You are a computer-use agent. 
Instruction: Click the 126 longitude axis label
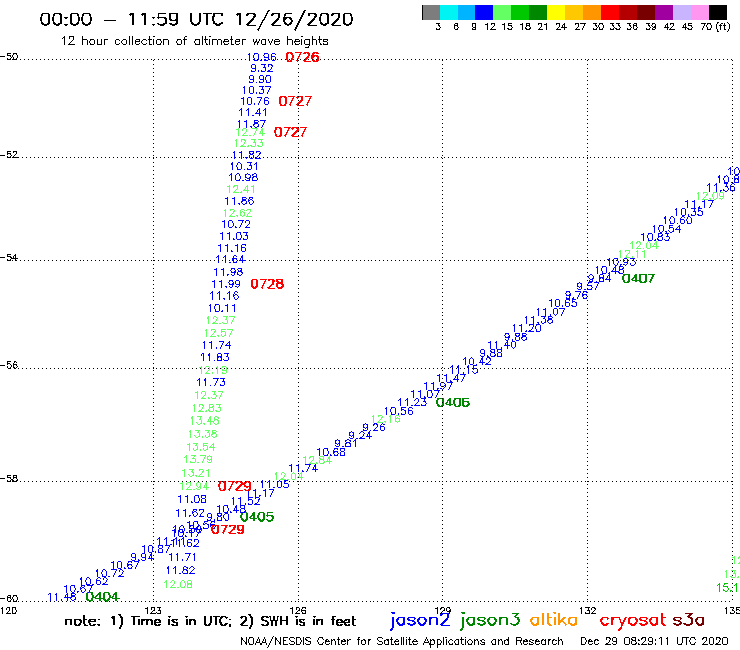(x=298, y=610)
